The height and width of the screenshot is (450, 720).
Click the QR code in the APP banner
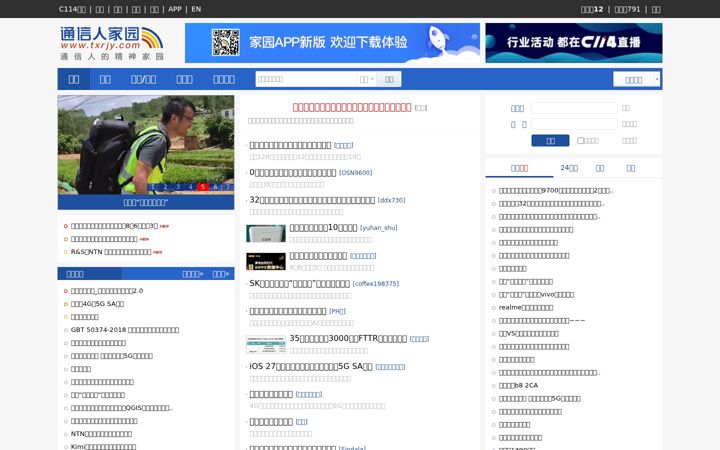tap(225, 42)
